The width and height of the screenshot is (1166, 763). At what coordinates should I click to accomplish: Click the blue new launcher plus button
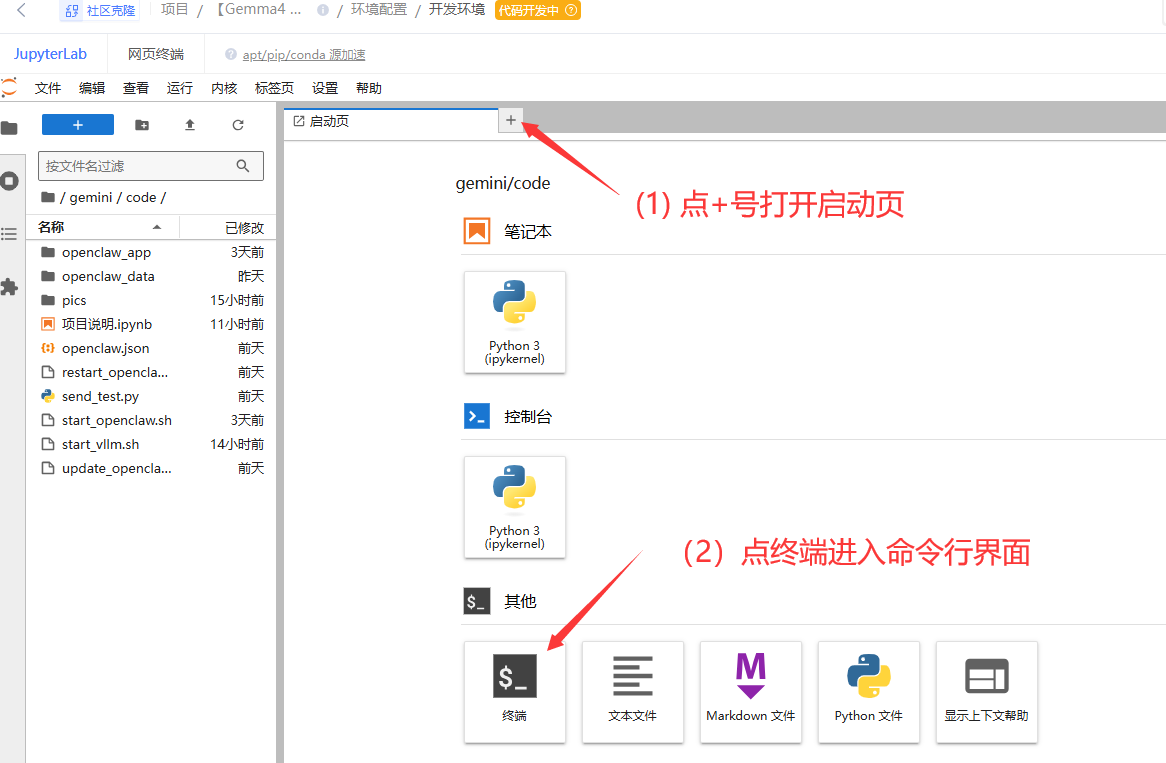(78, 125)
